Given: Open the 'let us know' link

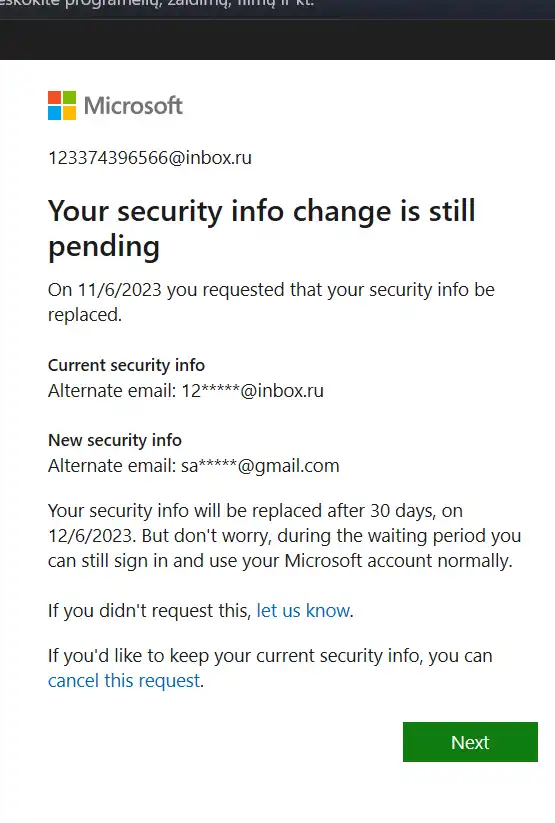Looking at the screenshot, I should click(303, 610).
